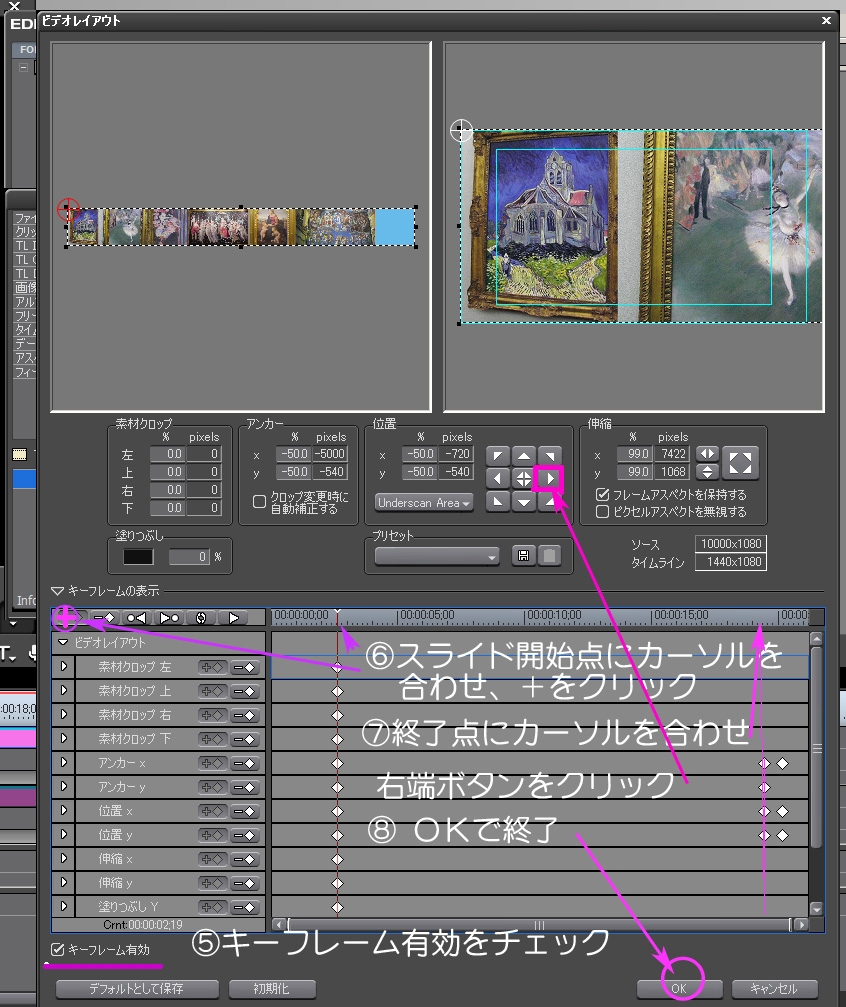846x1007 pixels.
Task: Enable ピクセルアスペクトを無視する checkbox
Action: click(x=602, y=511)
